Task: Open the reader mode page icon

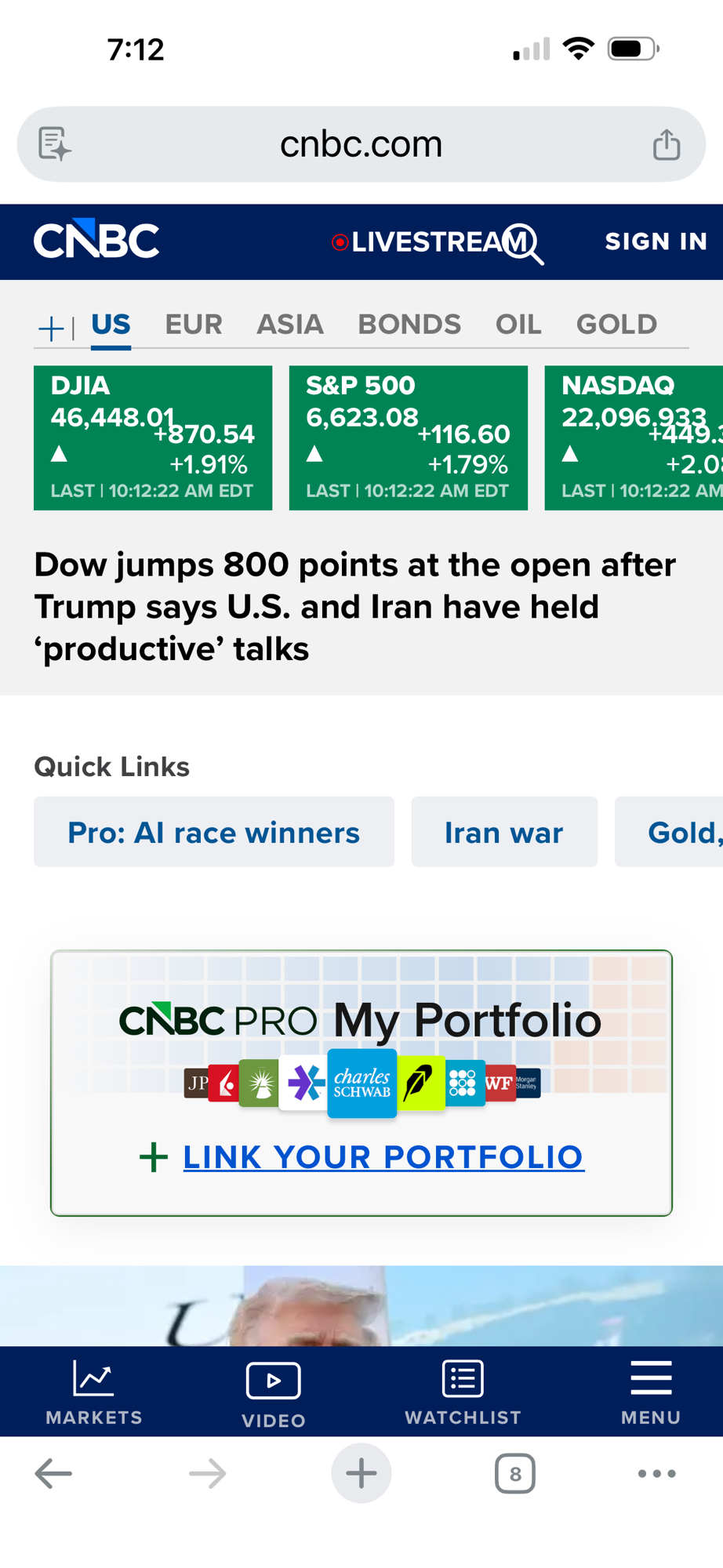Action: tap(55, 145)
